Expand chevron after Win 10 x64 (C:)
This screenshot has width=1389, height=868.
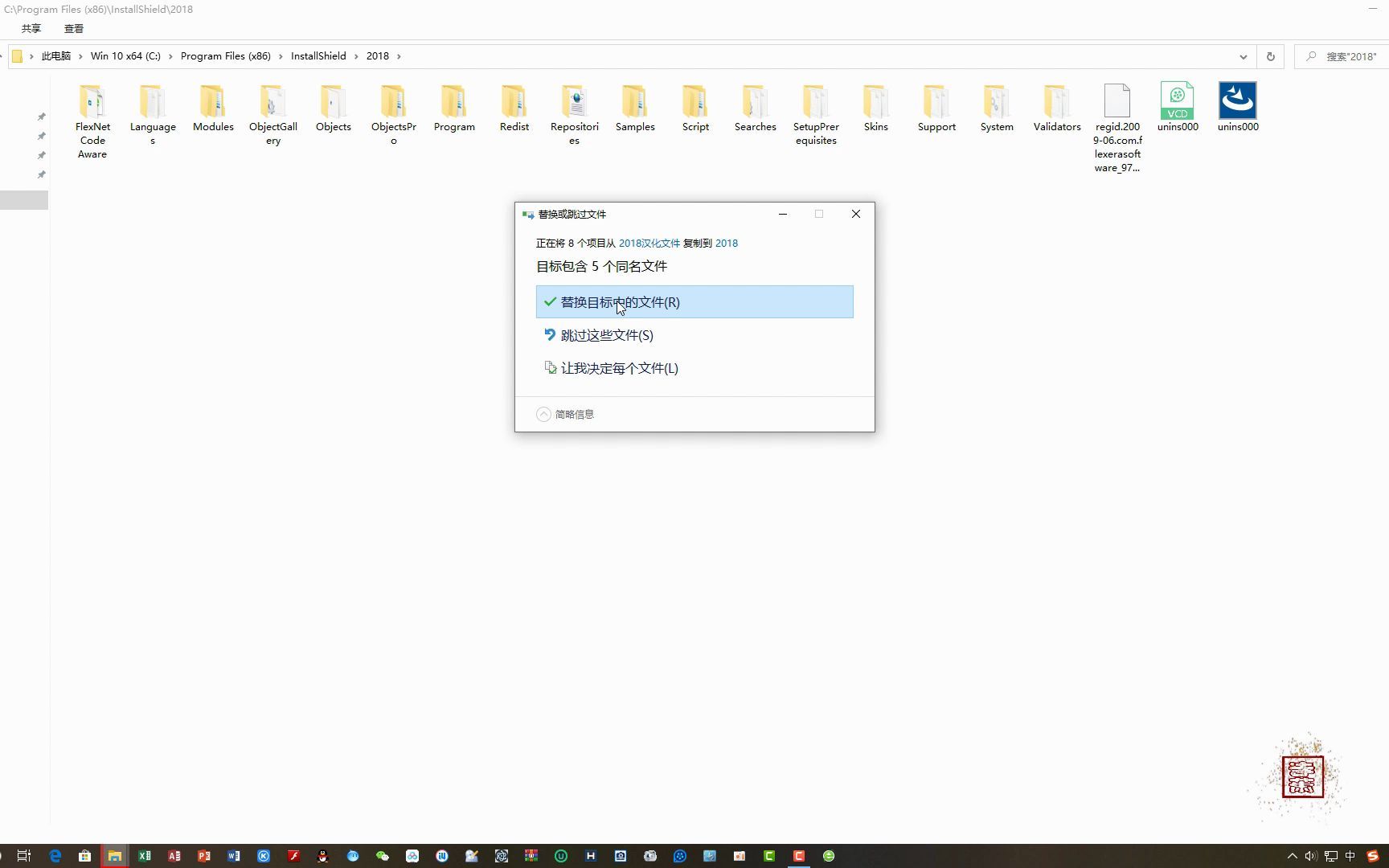pyautogui.click(x=170, y=56)
